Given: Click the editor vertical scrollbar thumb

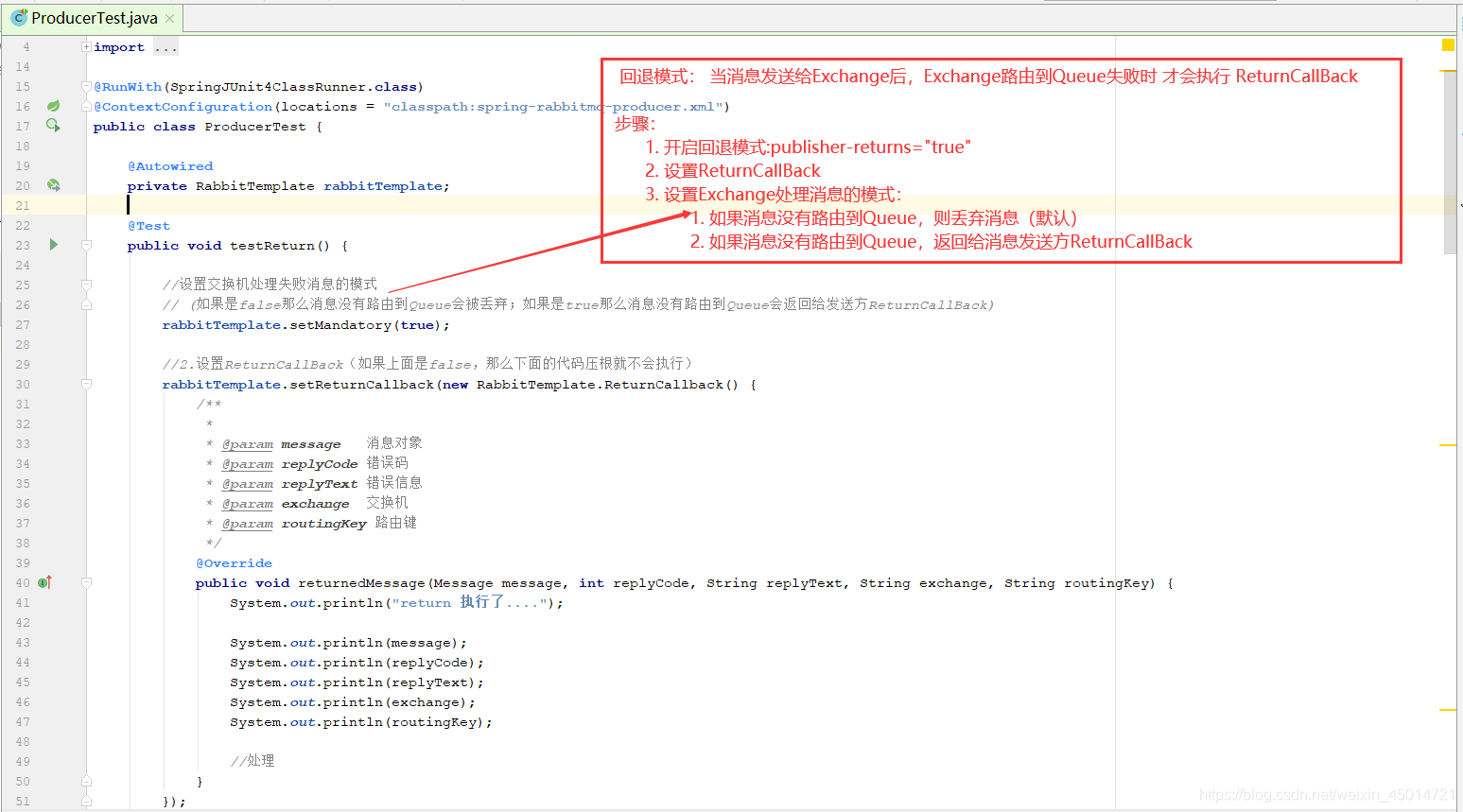Looking at the screenshot, I should coord(1450,163).
